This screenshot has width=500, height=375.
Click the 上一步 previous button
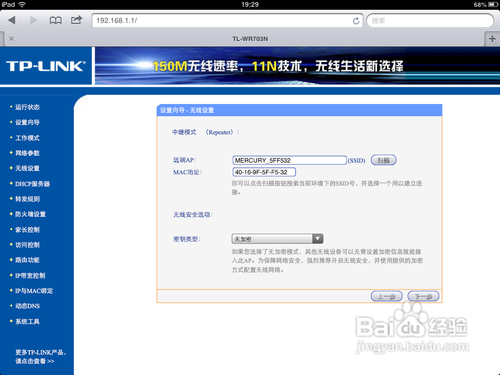(x=387, y=296)
